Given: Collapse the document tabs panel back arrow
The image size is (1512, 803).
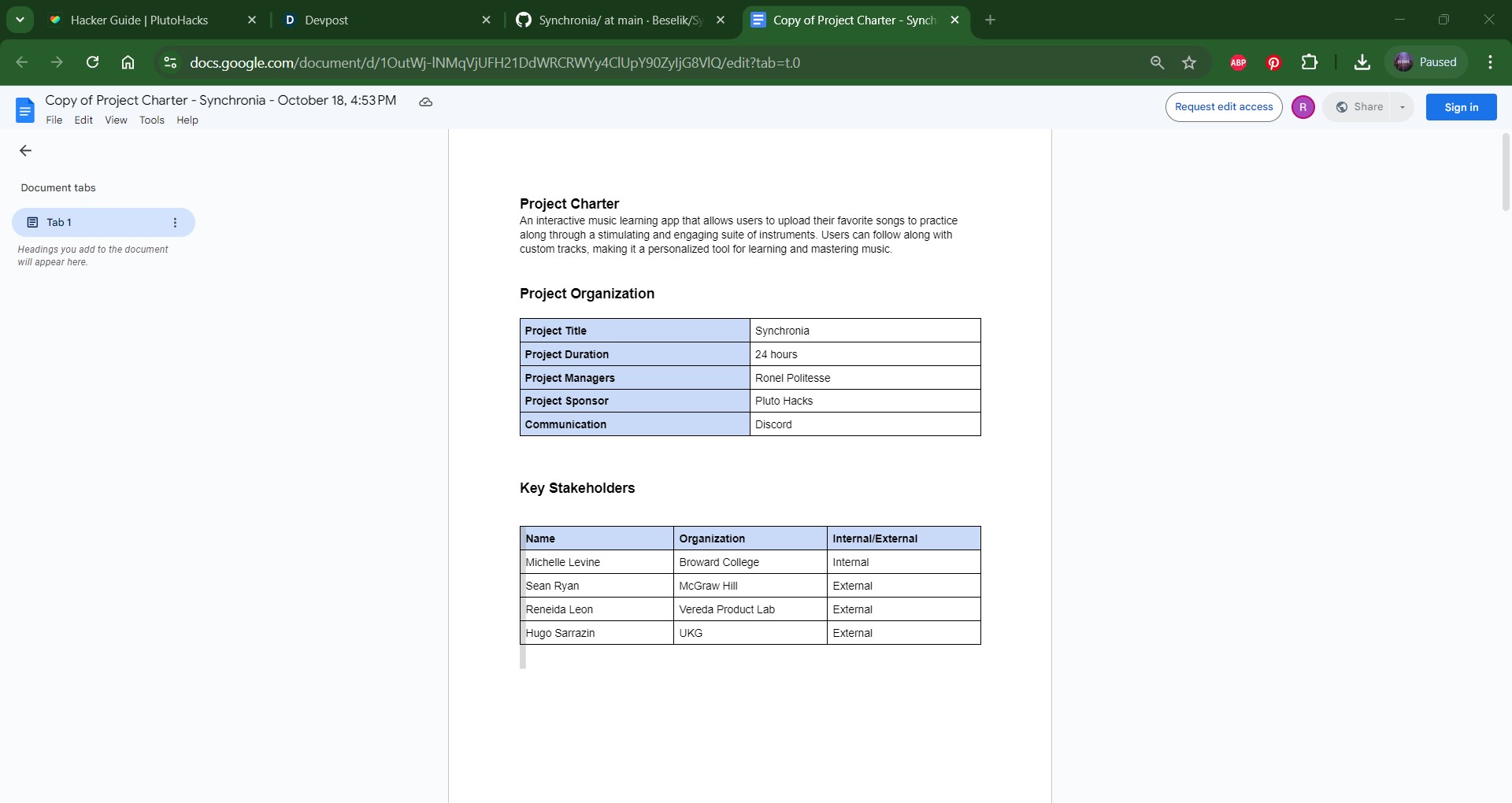Looking at the screenshot, I should click(x=25, y=150).
